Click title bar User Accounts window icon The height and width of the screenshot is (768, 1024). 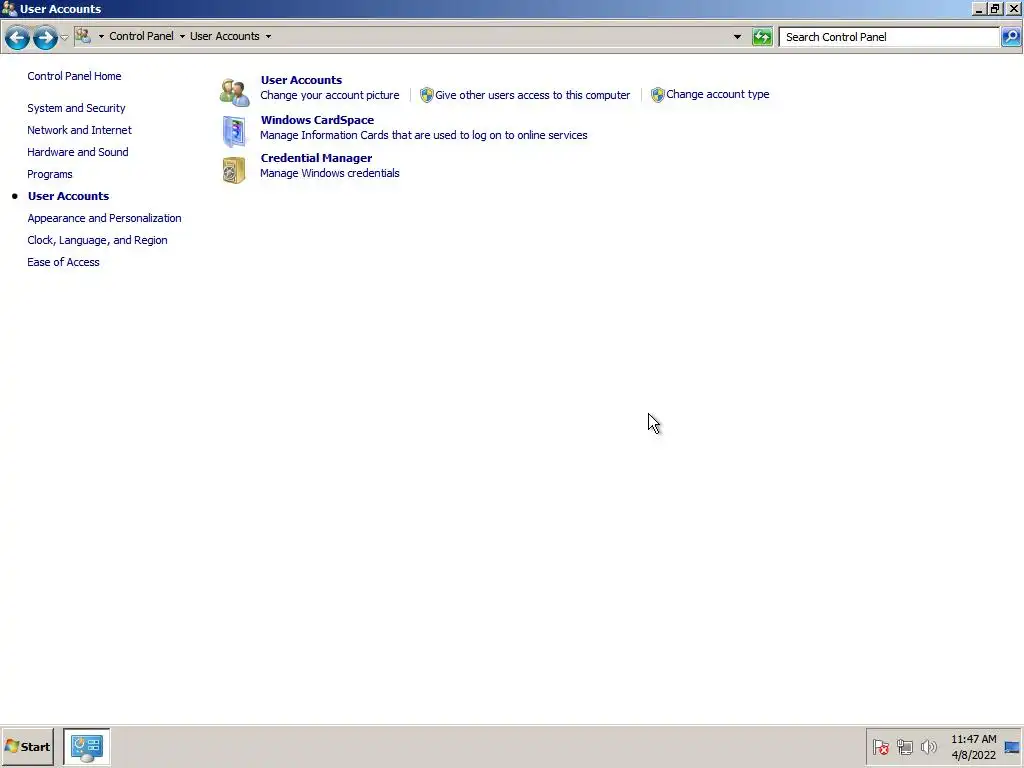9,8
